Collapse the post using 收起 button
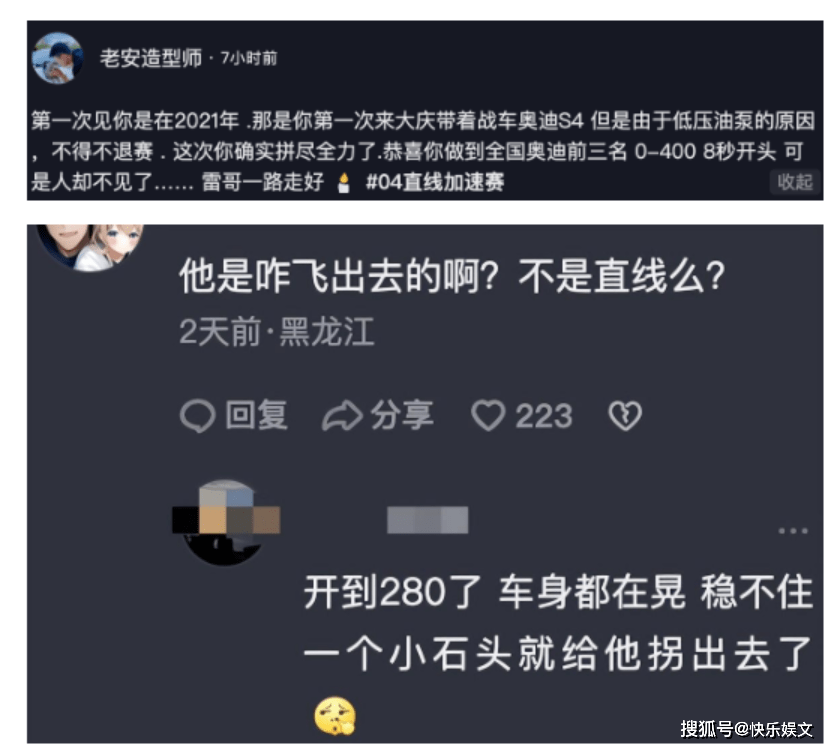Image resolution: width=831 pixels, height=748 pixels. [794, 182]
